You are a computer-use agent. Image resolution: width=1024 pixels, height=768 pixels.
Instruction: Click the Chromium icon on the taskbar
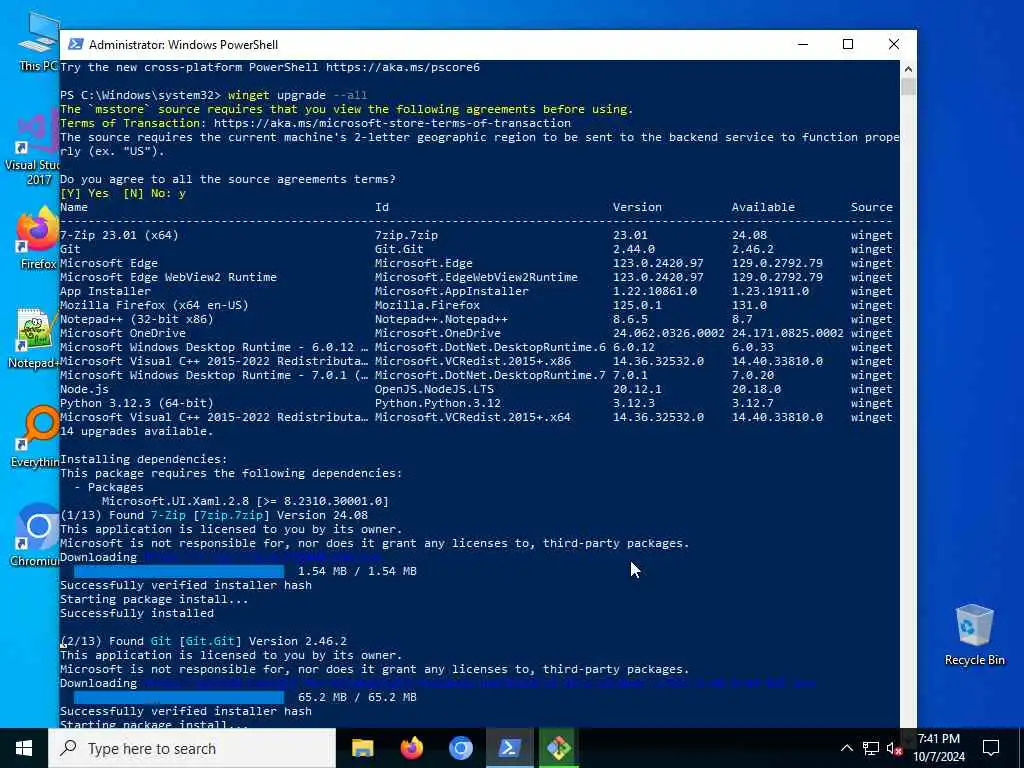(x=460, y=748)
